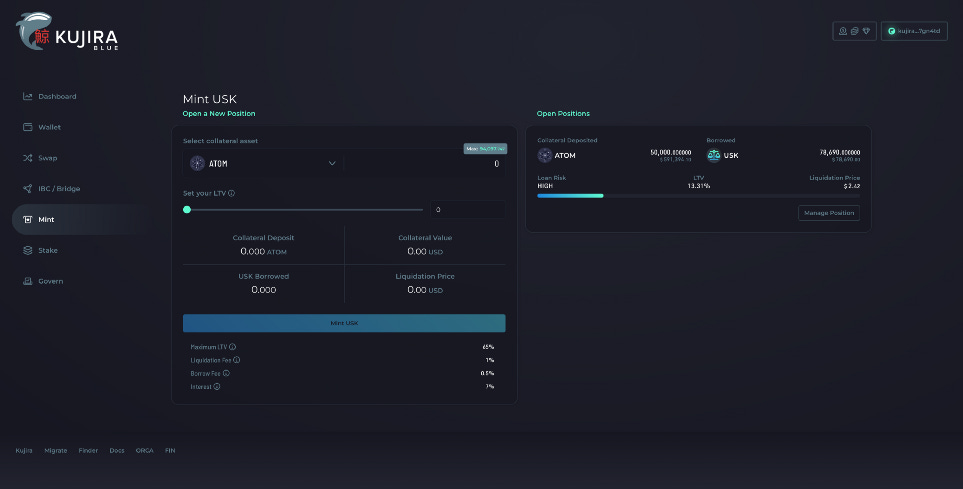Click the Stake layers icon in sidebar
This screenshot has height=489, width=963.
[x=28, y=250]
